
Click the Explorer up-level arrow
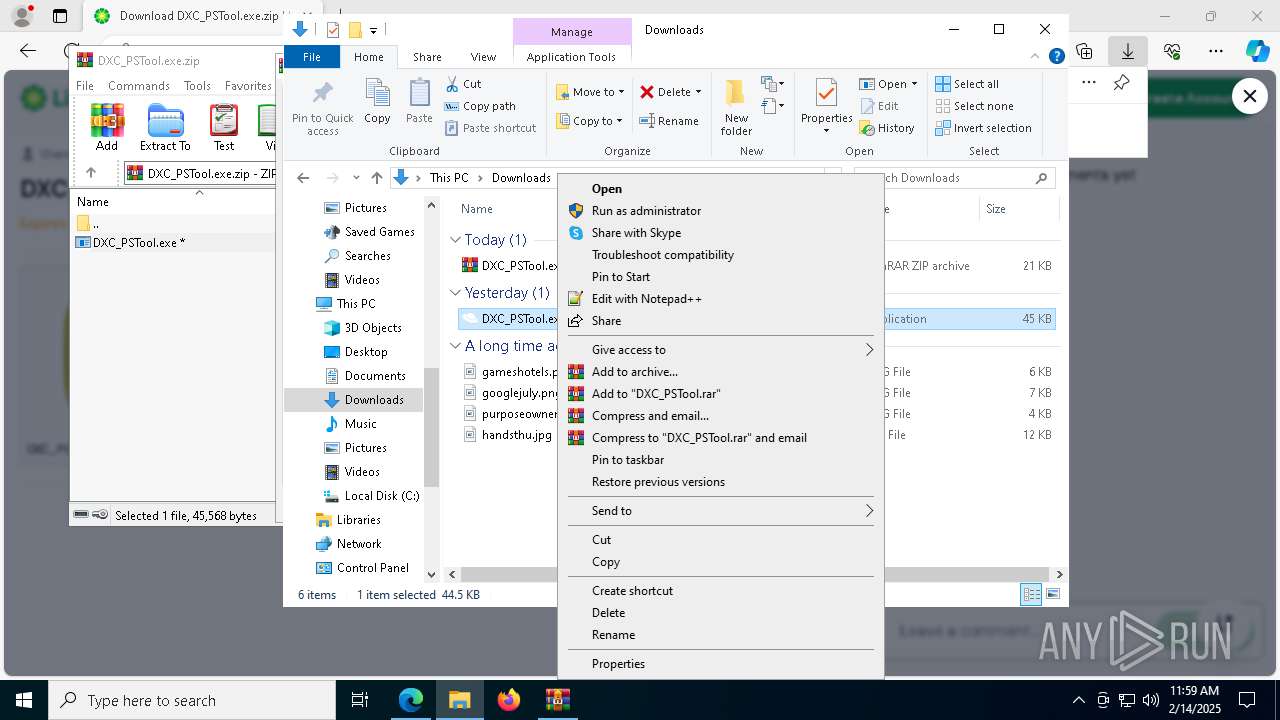pyautogui.click(x=376, y=178)
